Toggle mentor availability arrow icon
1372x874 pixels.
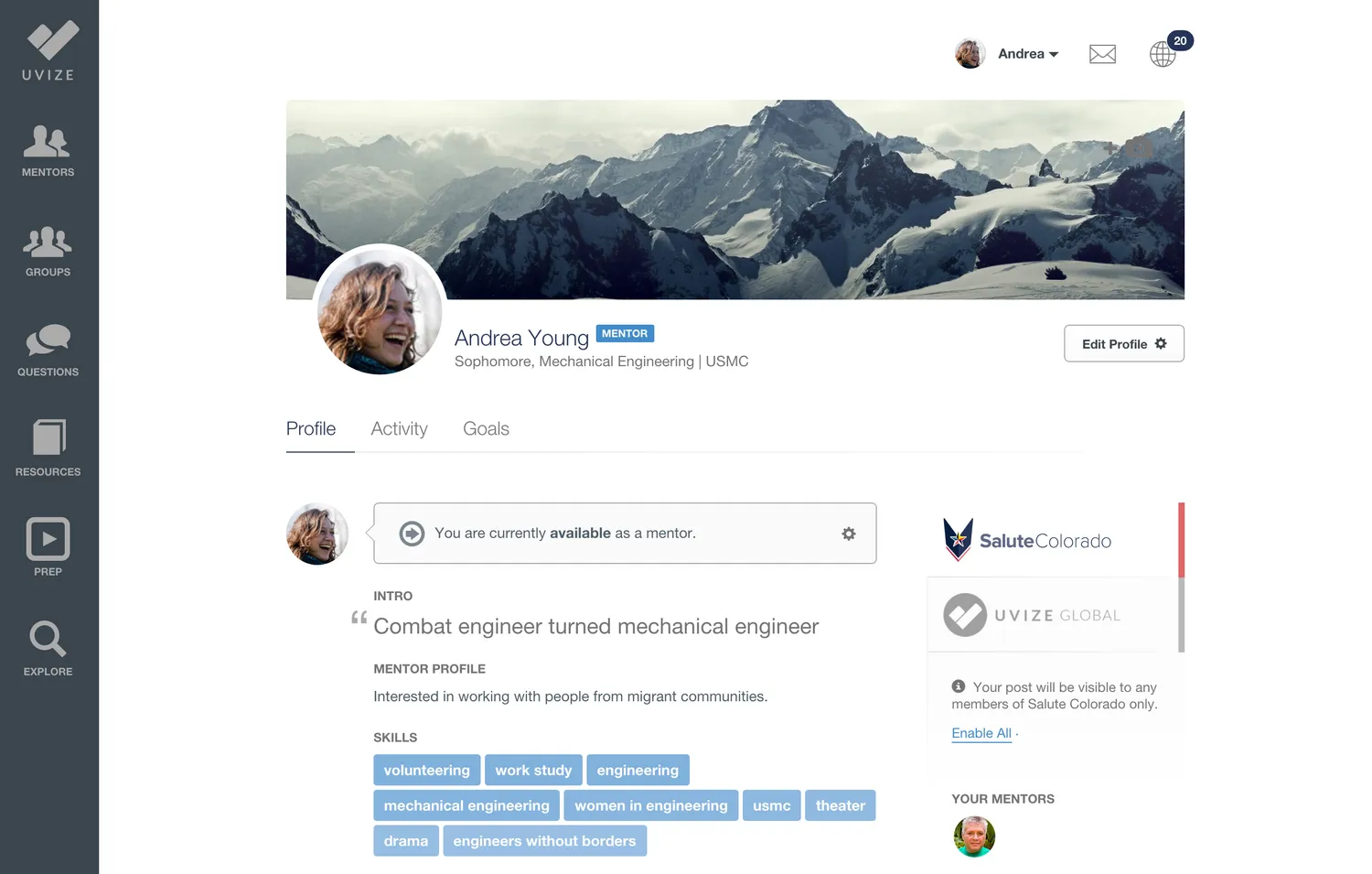[413, 534]
